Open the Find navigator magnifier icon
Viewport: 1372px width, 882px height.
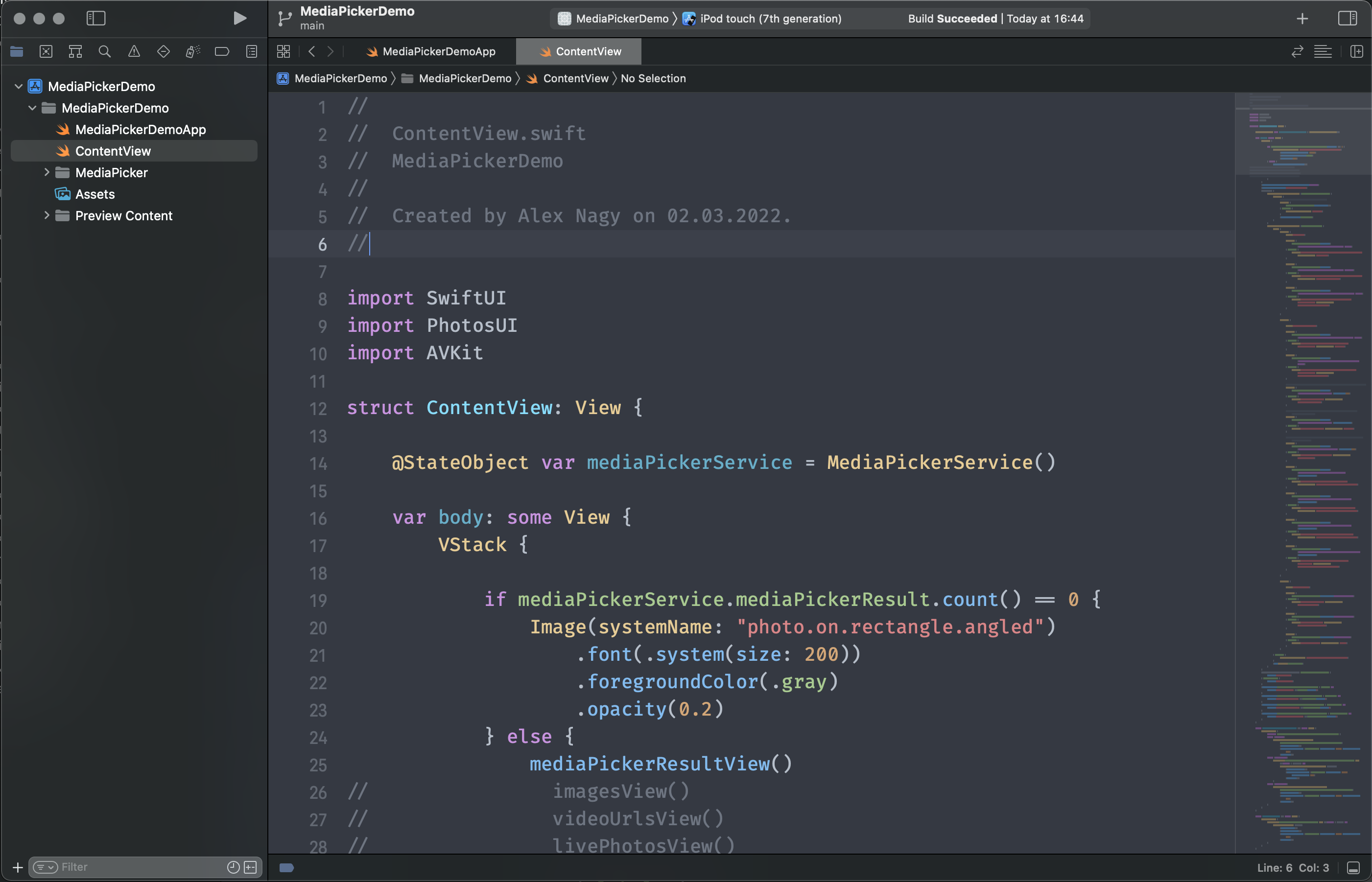click(104, 51)
